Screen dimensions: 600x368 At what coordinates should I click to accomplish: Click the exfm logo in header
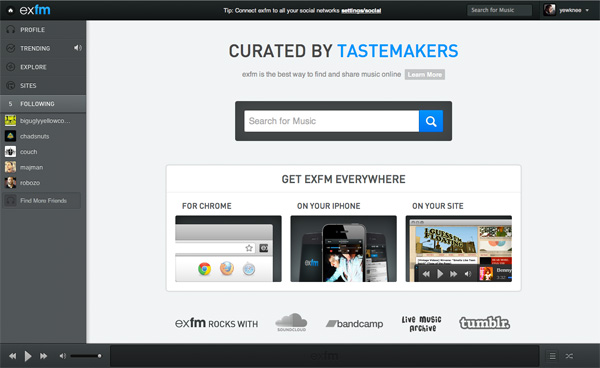click(35, 10)
